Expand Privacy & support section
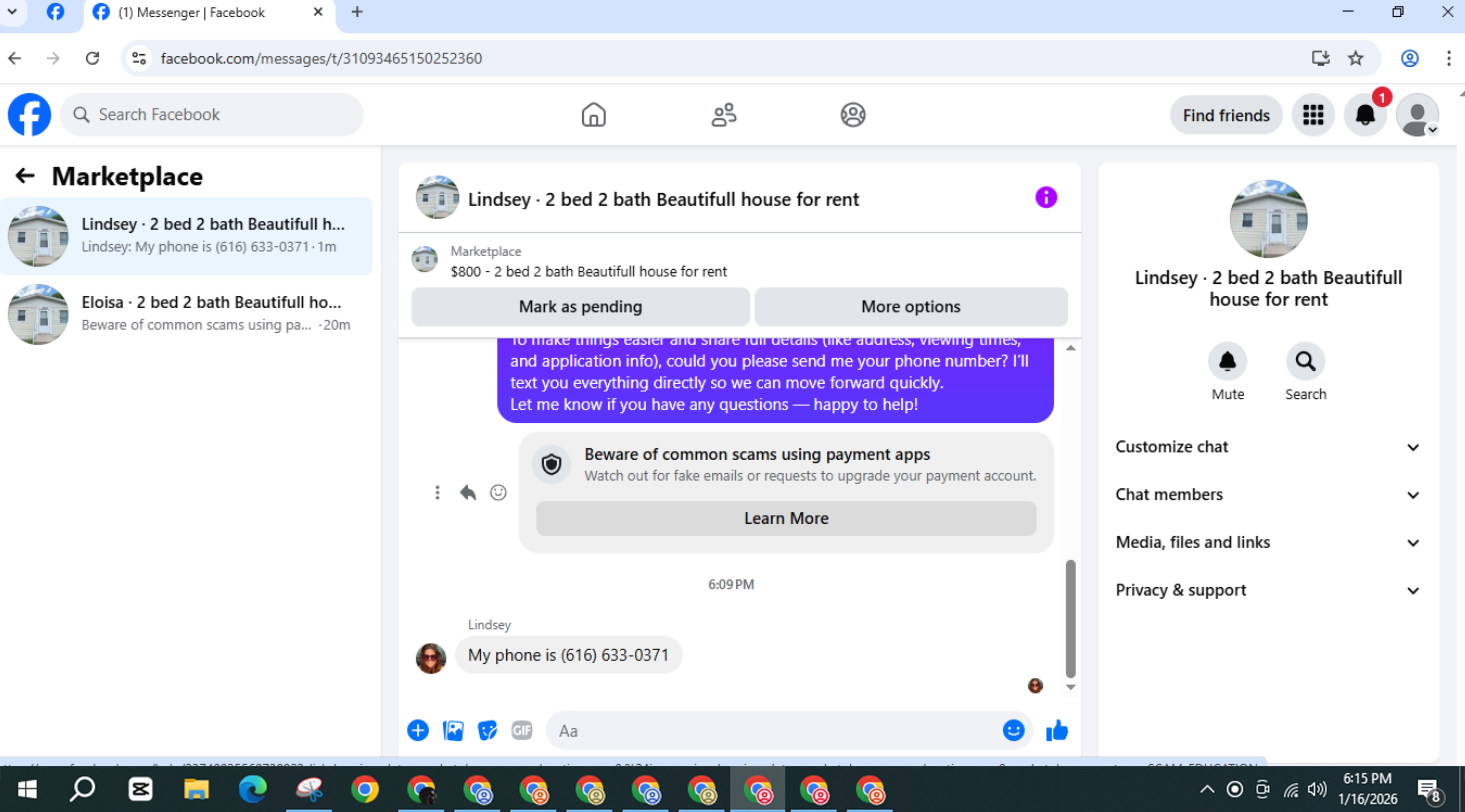1465x812 pixels. (1268, 590)
